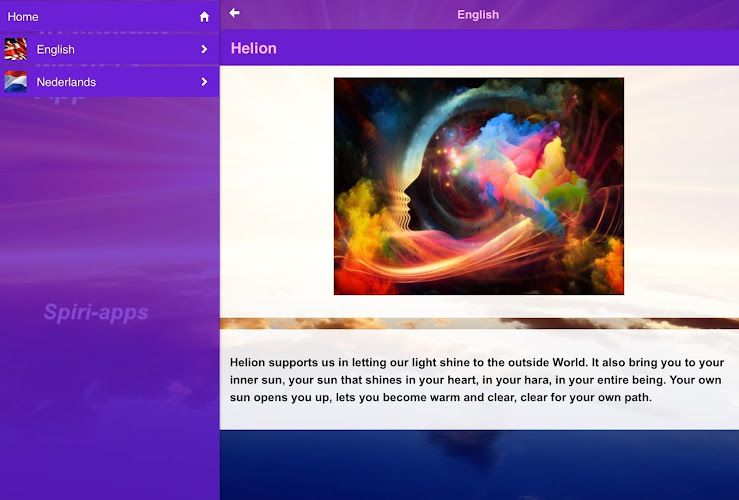Click the Helion heading
The height and width of the screenshot is (500, 739).
[x=254, y=48]
